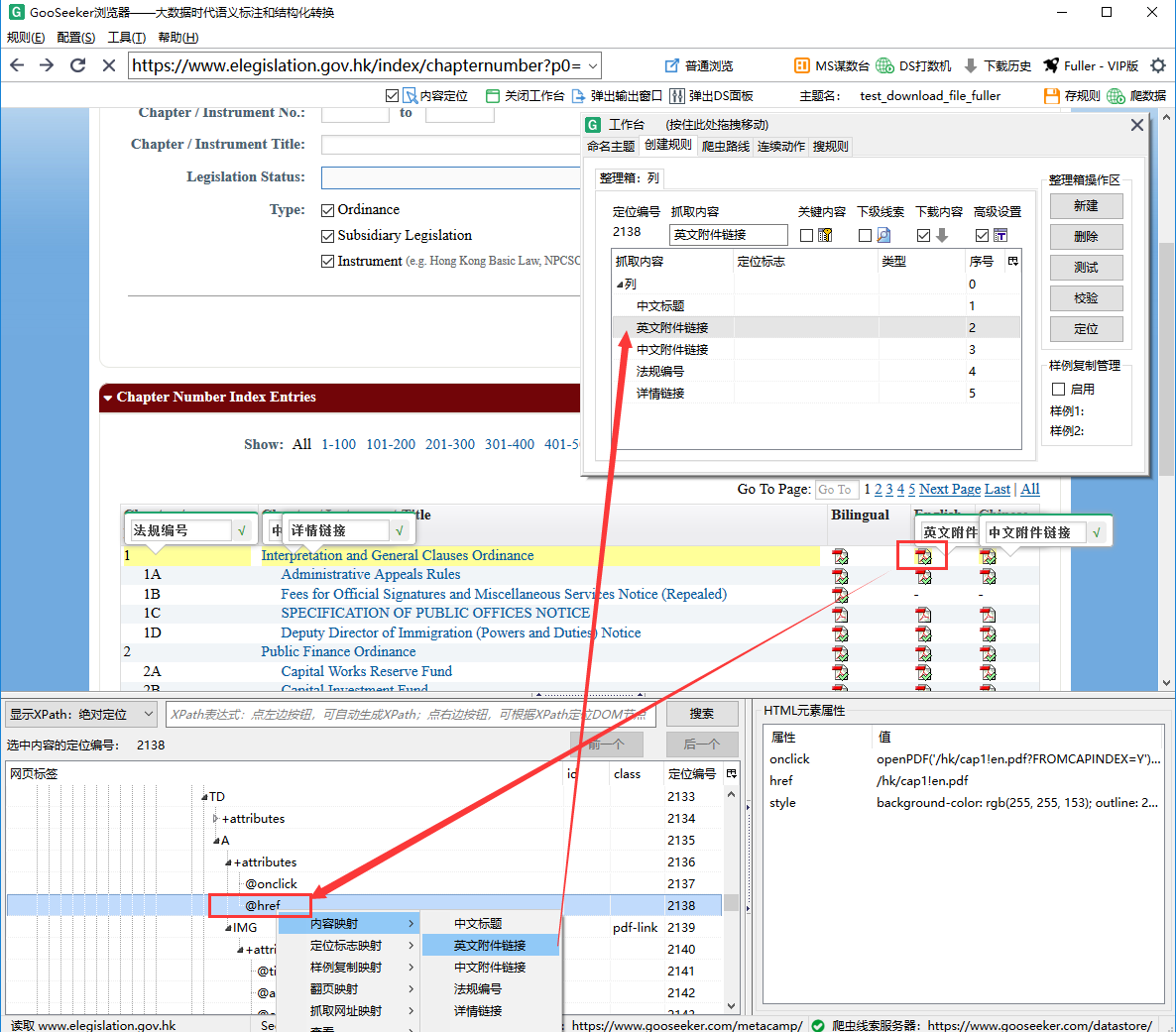Enable 启用 sample copy checkbox

(1058, 390)
